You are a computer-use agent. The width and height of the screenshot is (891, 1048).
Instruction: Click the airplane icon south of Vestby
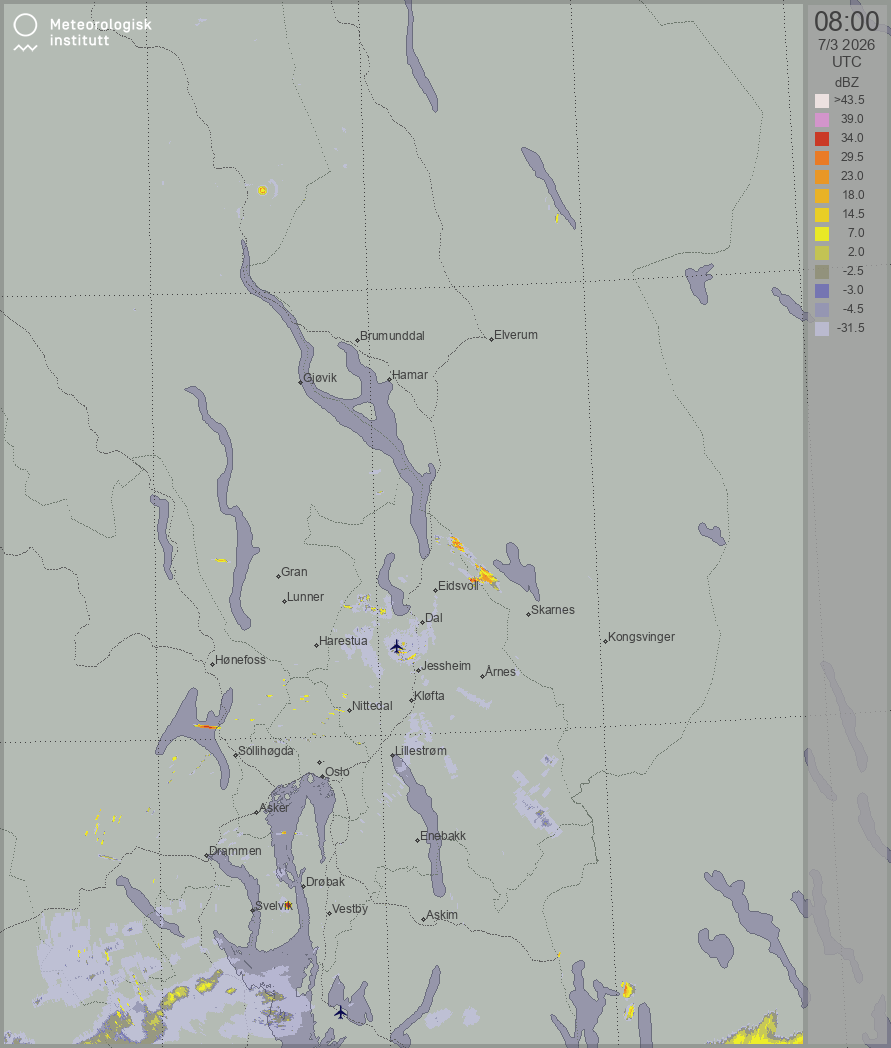[341, 1012]
